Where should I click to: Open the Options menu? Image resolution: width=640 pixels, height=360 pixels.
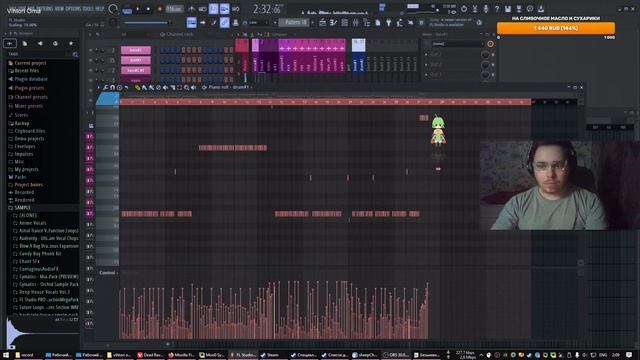point(73,9)
